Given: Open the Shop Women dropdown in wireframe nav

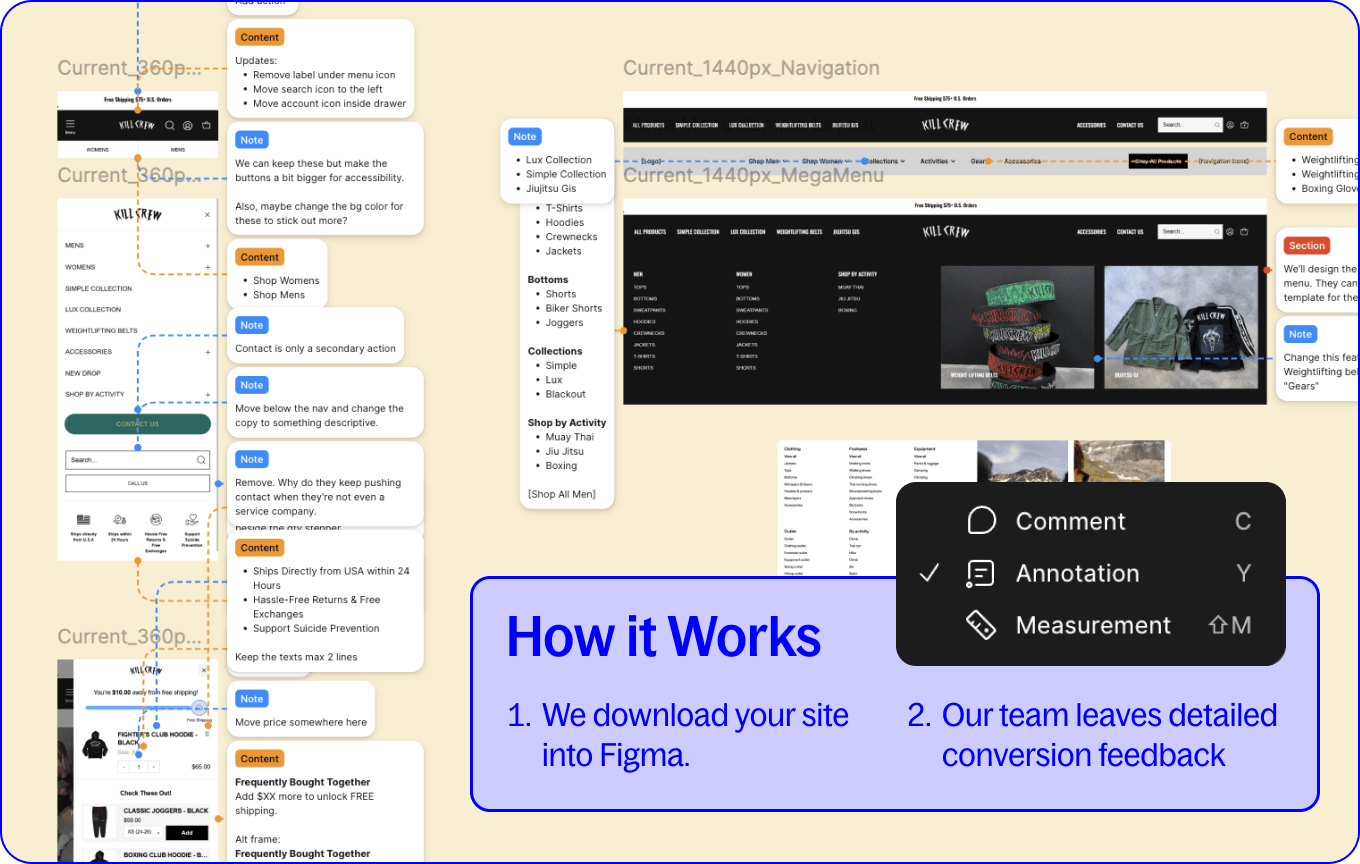Looking at the screenshot, I should click(x=825, y=161).
